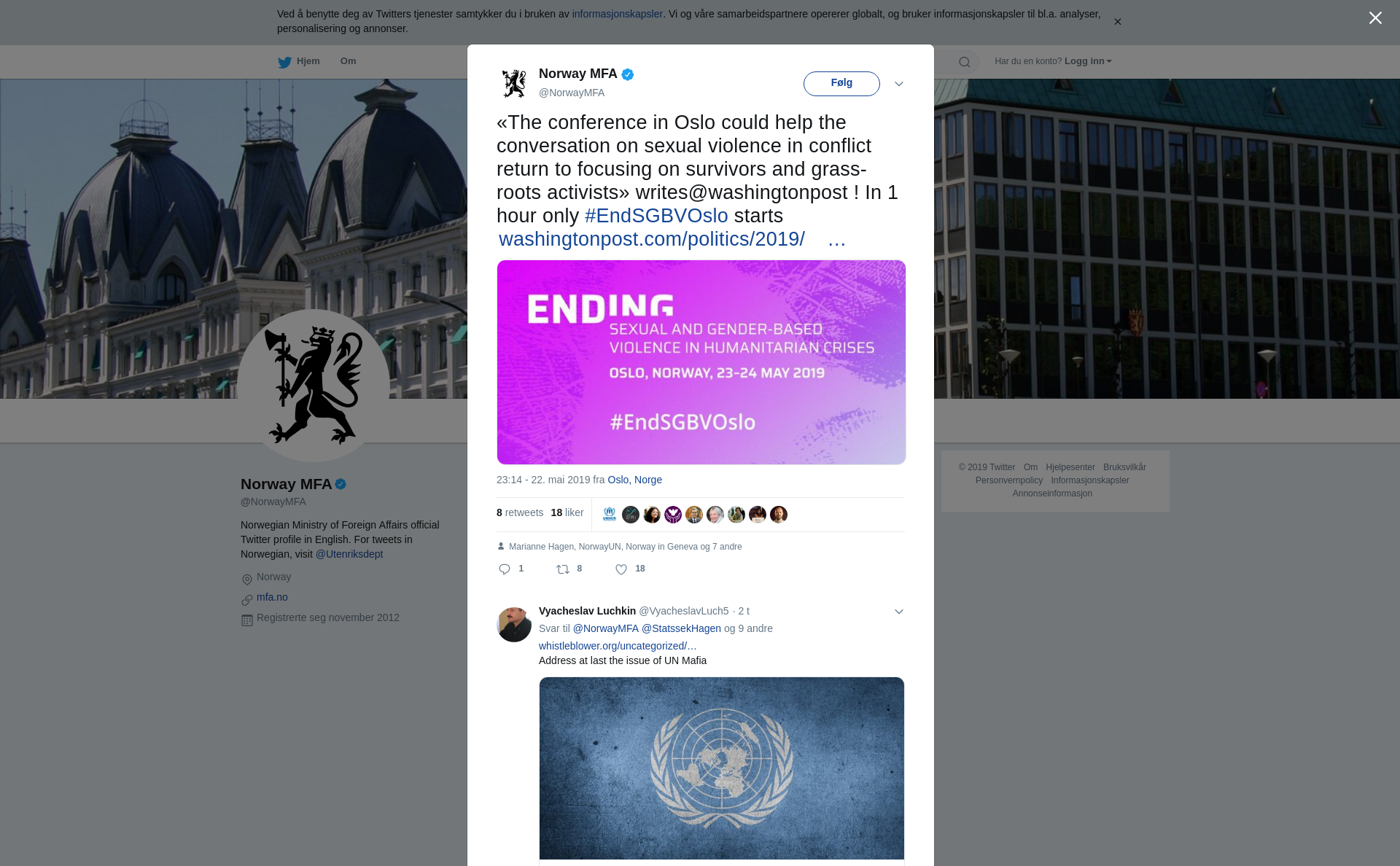Open the washingtonpost.com article link
This screenshot has width=1400, height=866.
coord(652,239)
